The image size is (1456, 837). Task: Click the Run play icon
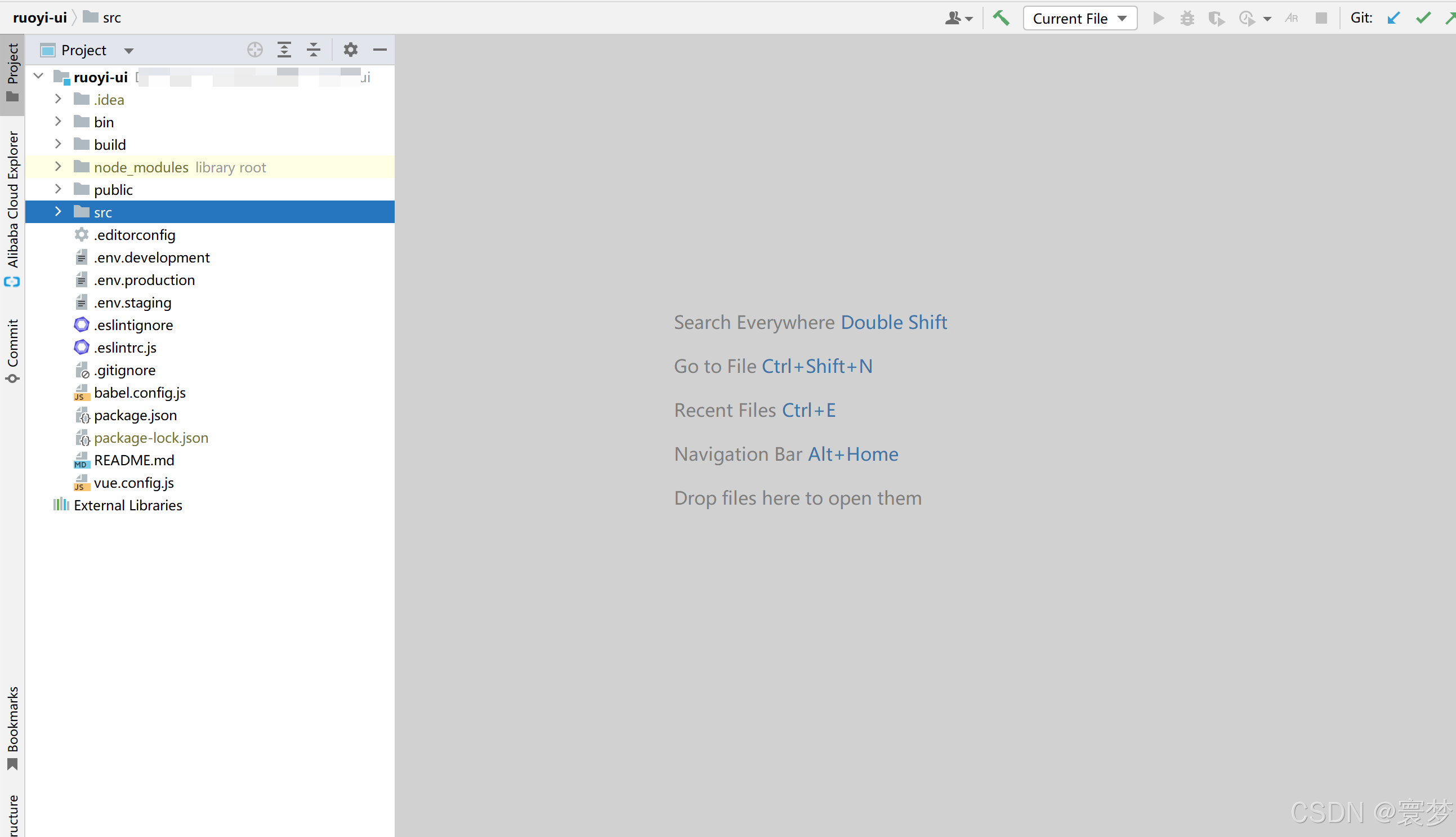(1158, 19)
